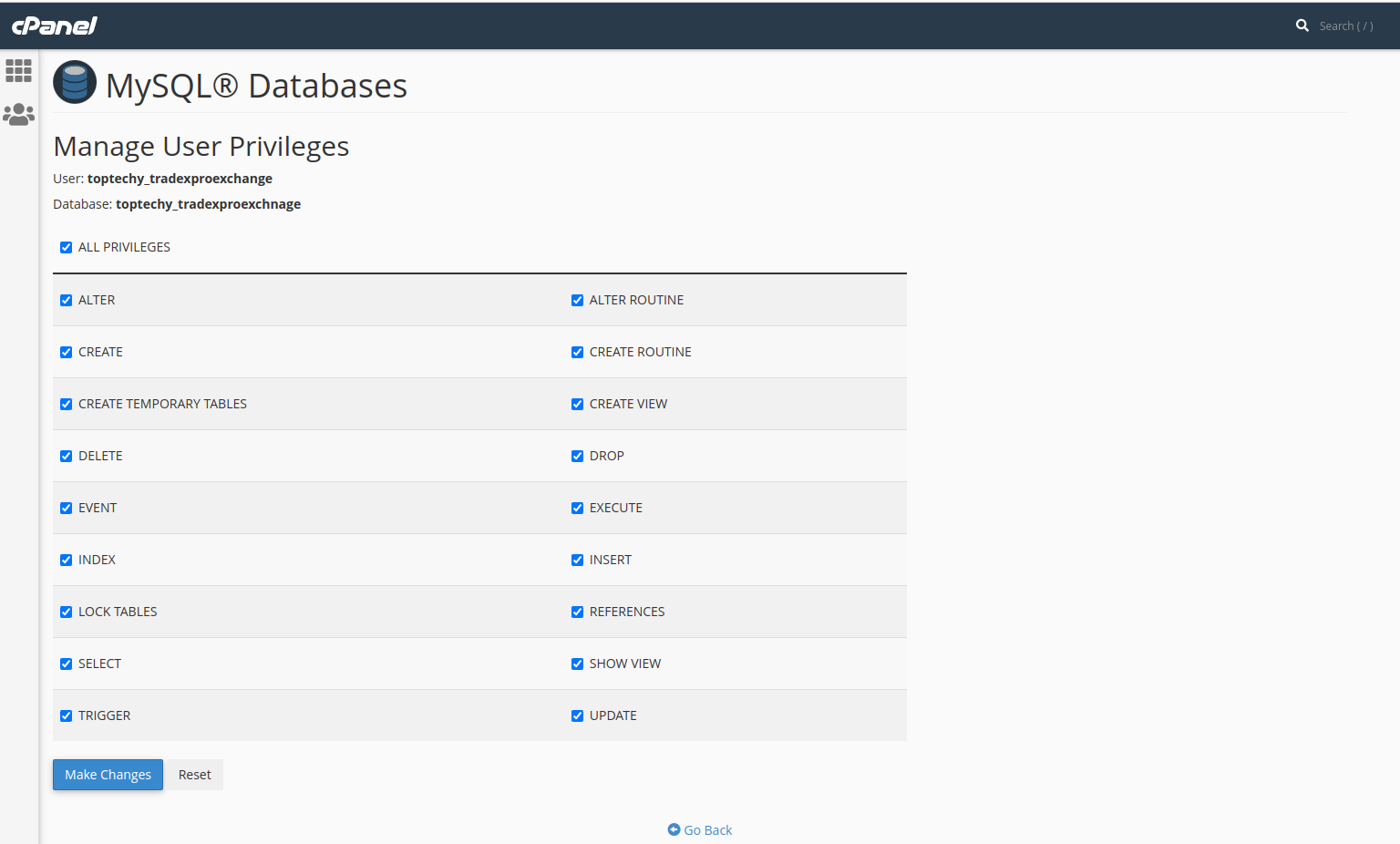The width and height of the screenshot is (1400, 844).
Task: Uncheck the TRIGGER privilege checkbox
Action: tap(66, 715)
